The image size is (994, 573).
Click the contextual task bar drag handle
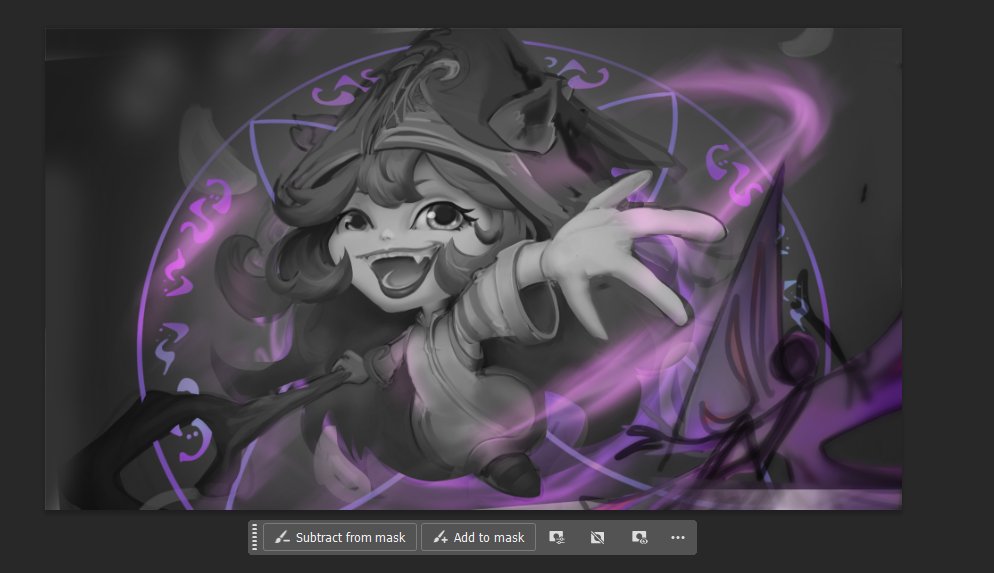pos(255,538)
